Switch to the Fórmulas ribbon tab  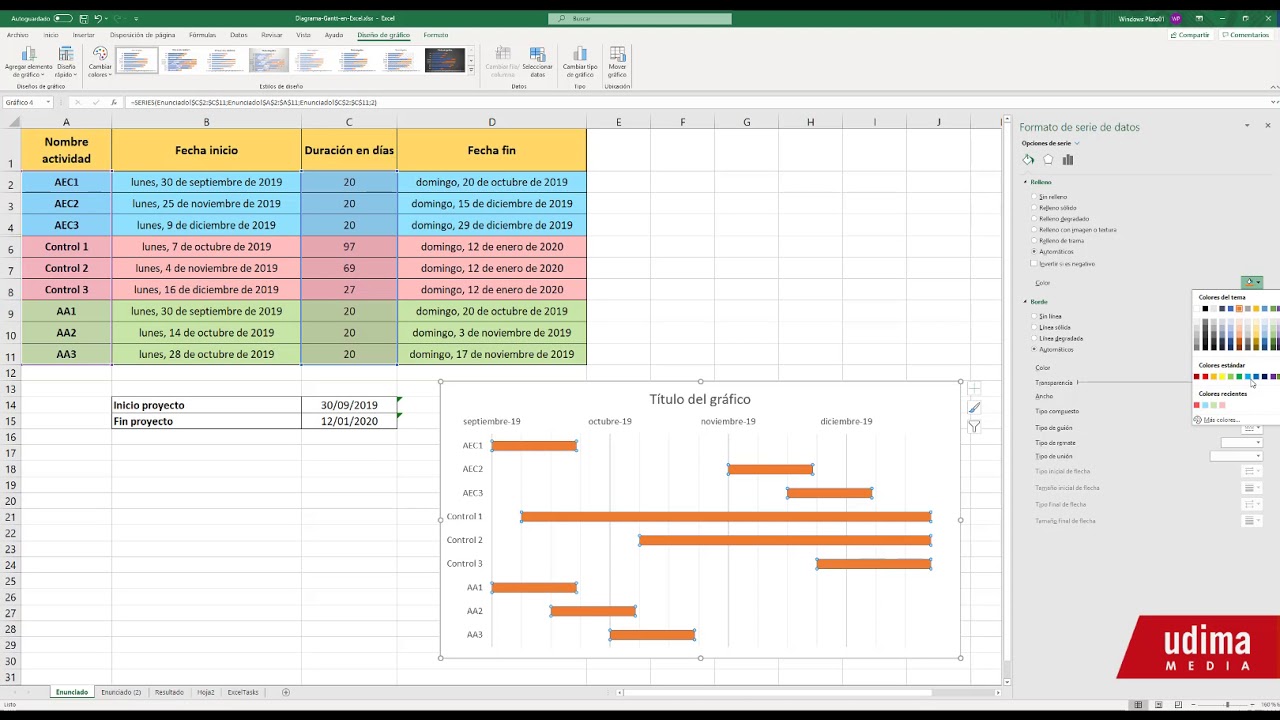click(202, 35)
